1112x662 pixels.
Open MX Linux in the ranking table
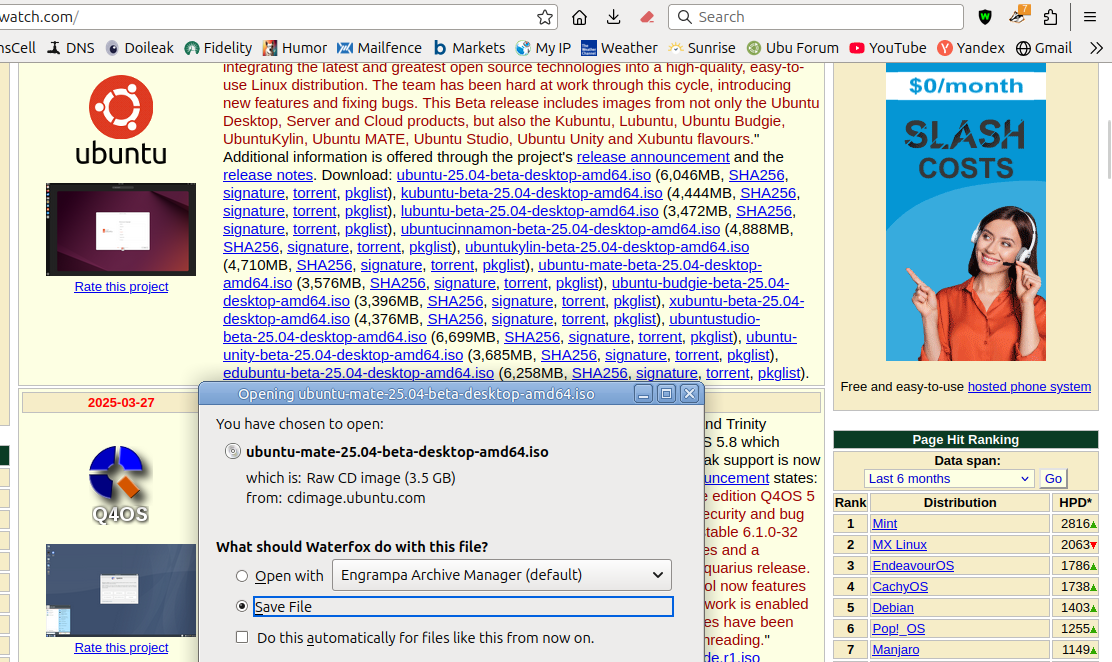[899, 545]
